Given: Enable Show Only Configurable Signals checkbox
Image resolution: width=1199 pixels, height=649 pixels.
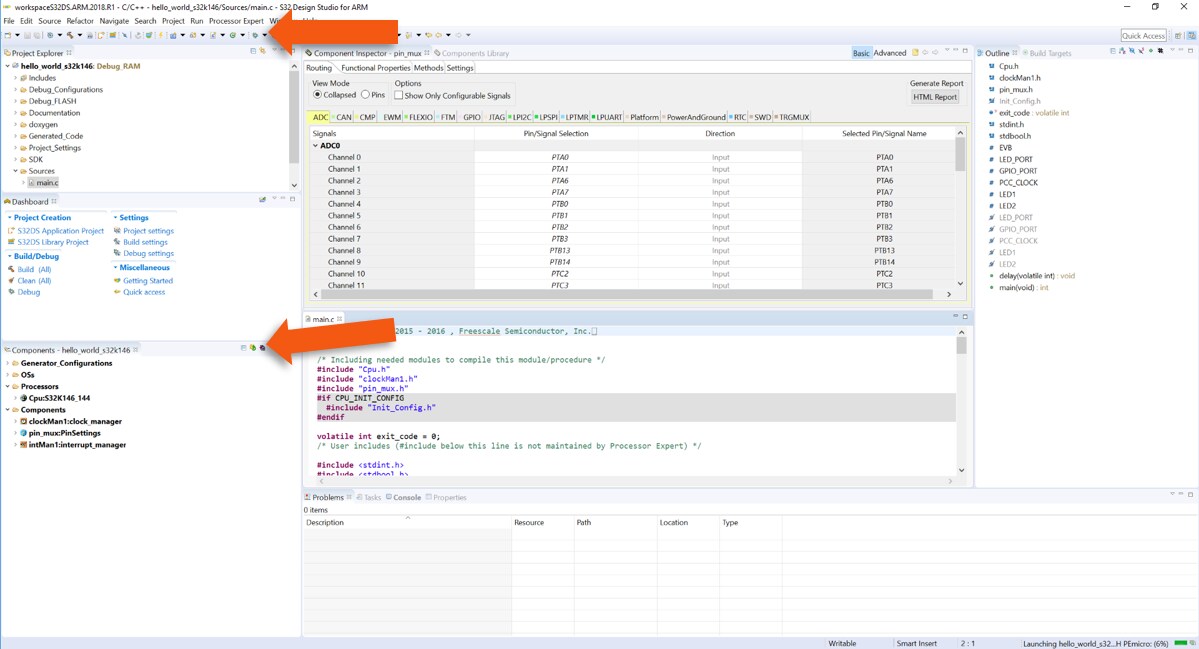Looking at the screenshot, I should 399,96.
